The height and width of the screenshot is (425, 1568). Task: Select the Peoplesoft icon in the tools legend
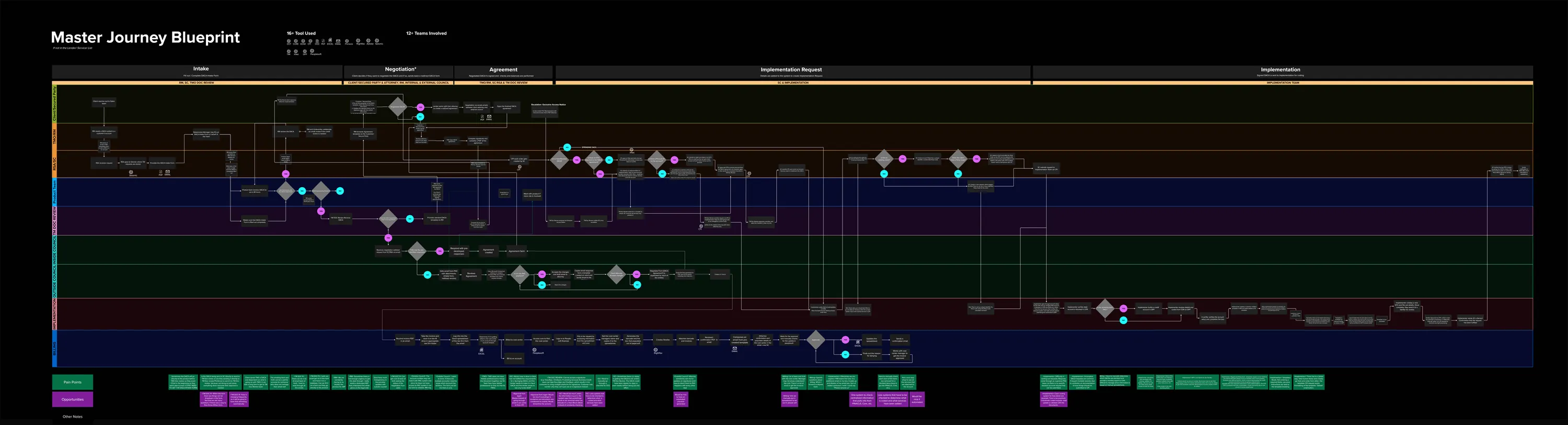click(313, 51)
